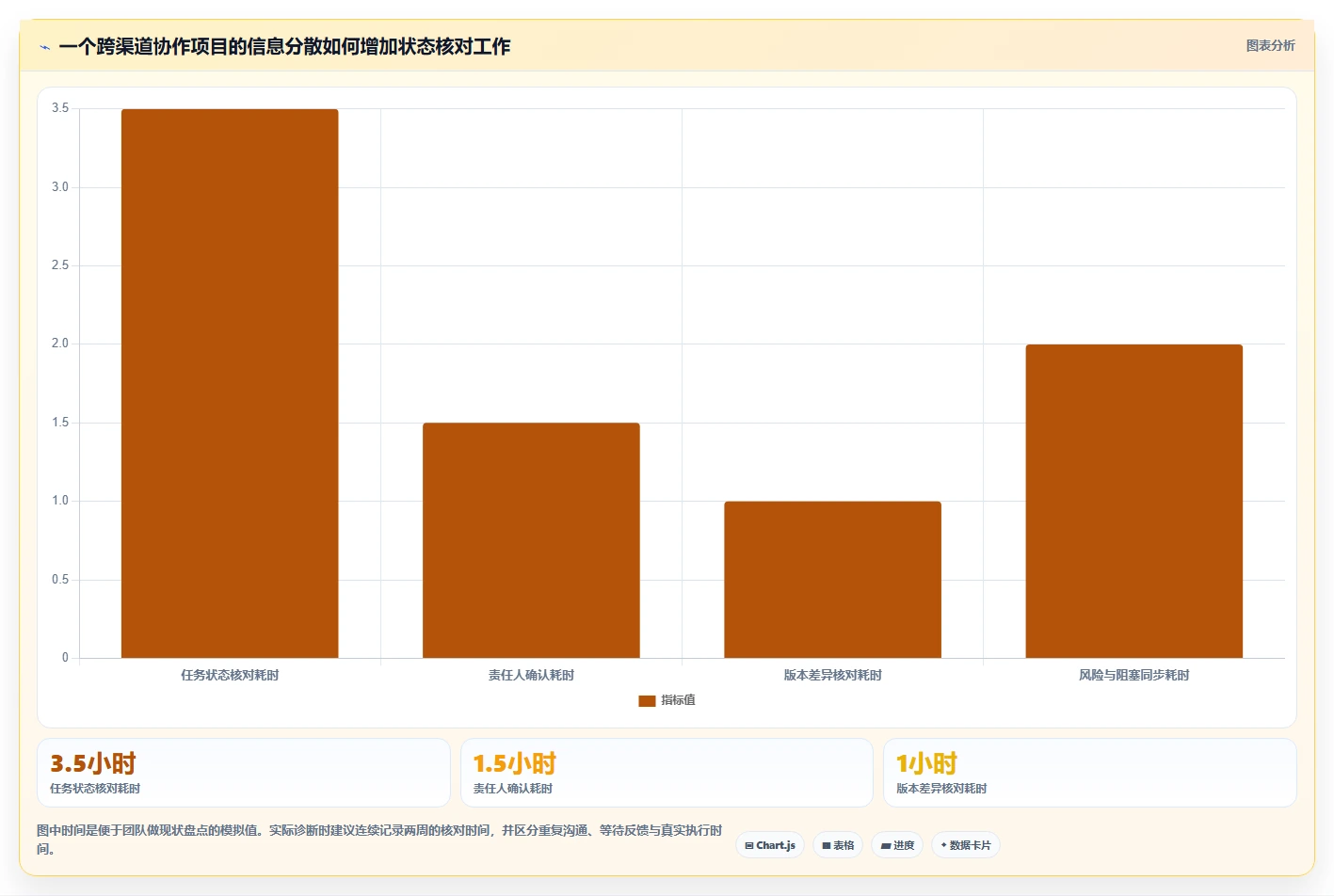
Task: Click the 任务状态核对耗时 x-axis label
Action: tap(230, 675)
